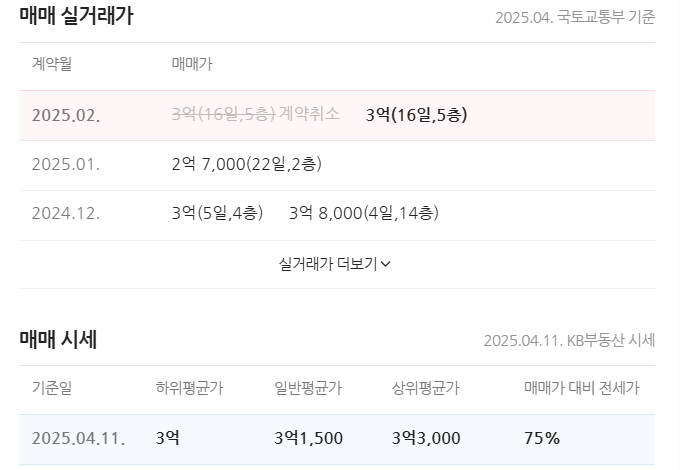Select the cancelled 3억(16일,5층) 계약취소 entry

click(255, 114)
